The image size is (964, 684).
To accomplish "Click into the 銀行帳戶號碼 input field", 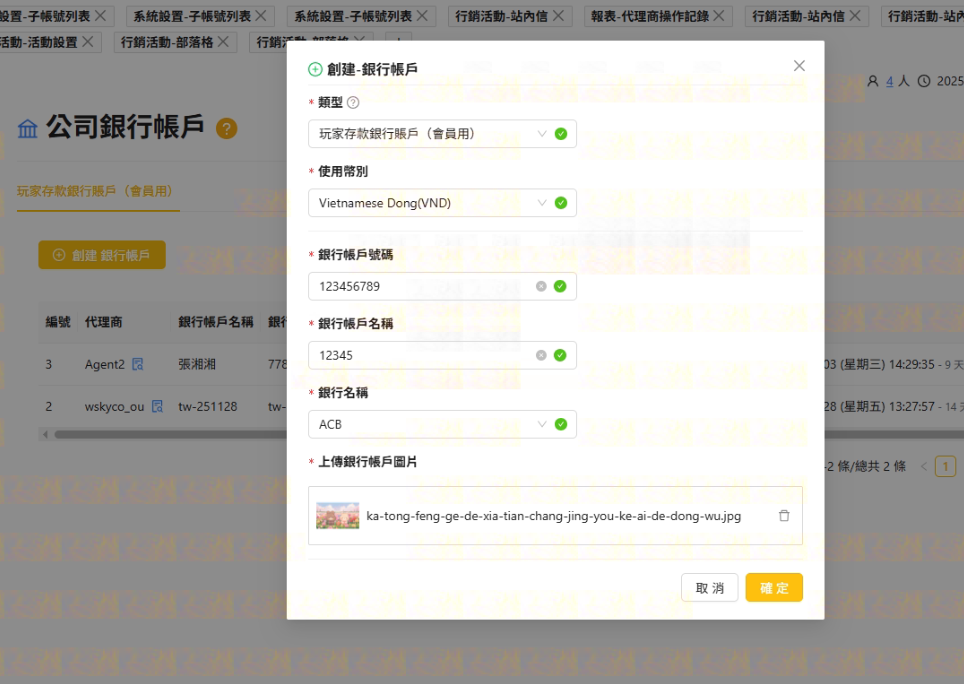I will [x=420, y=286].
